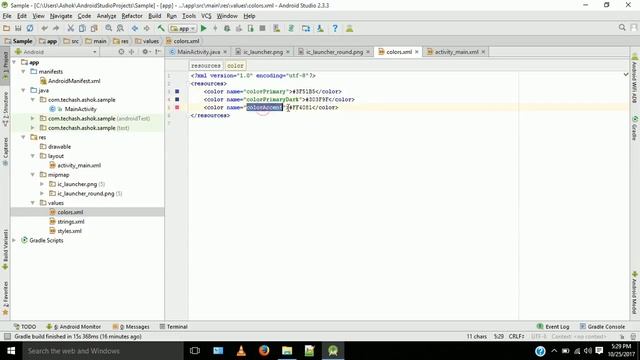This screenshot has width=640, height=360.
Task: Click the taskbar search box
Action: tap(103, 351)
